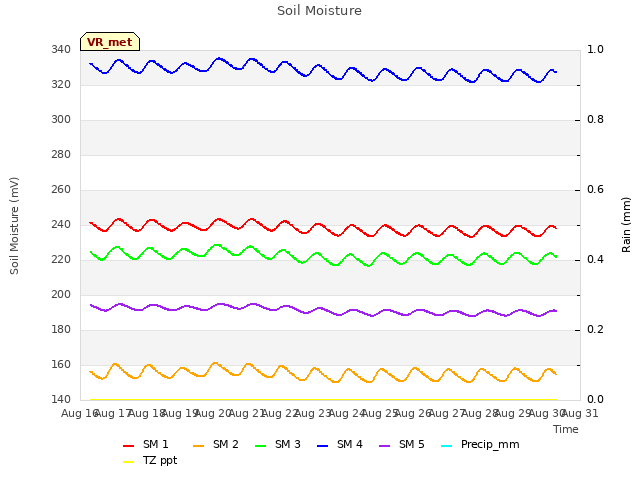Click the '220' left axis tick
Screen dimensions: 640x480
(61, 260)
